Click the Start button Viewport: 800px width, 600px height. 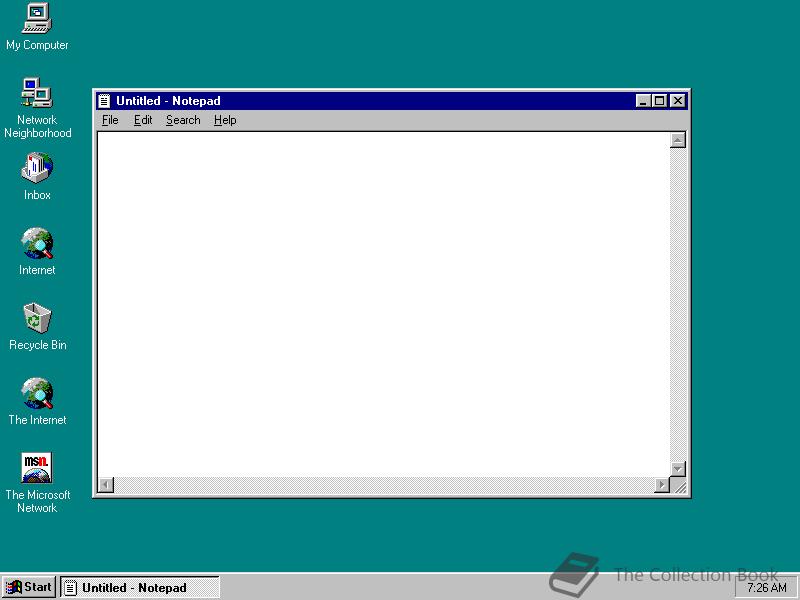pos(29,587)
